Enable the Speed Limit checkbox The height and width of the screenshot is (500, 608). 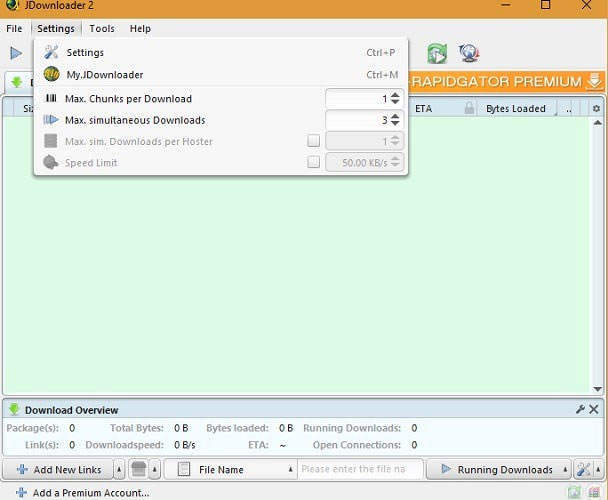tap(313, 162)
